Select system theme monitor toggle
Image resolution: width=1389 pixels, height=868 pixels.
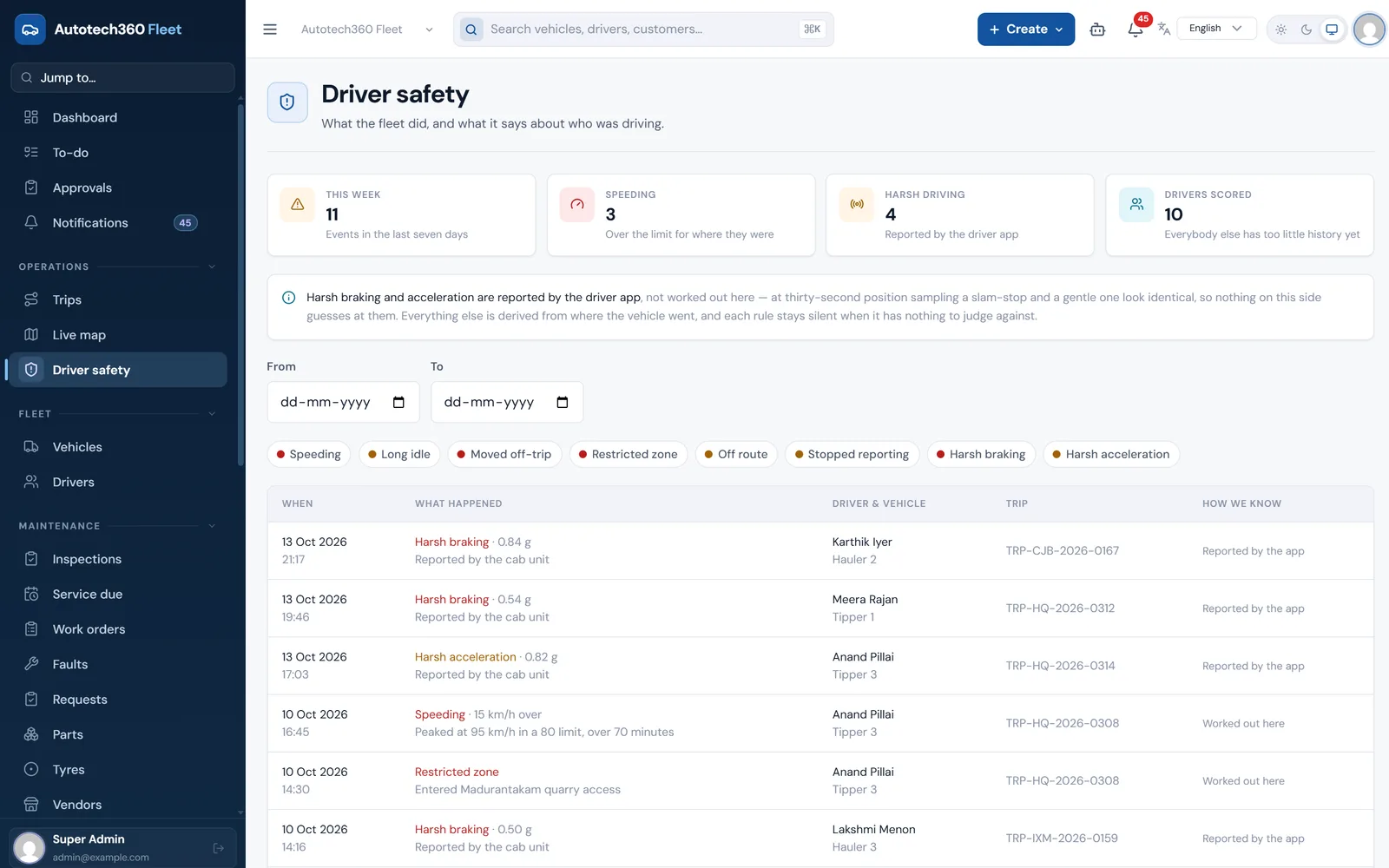point(1332,30)
